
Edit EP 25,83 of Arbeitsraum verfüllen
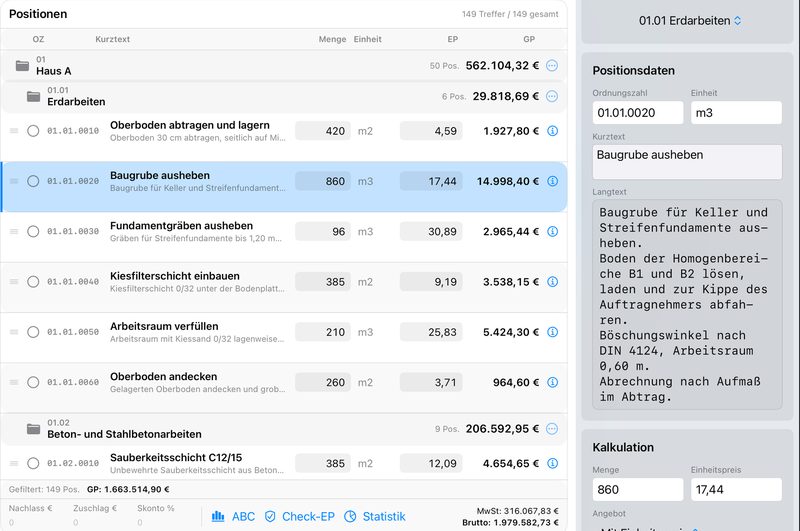(431, 332)
